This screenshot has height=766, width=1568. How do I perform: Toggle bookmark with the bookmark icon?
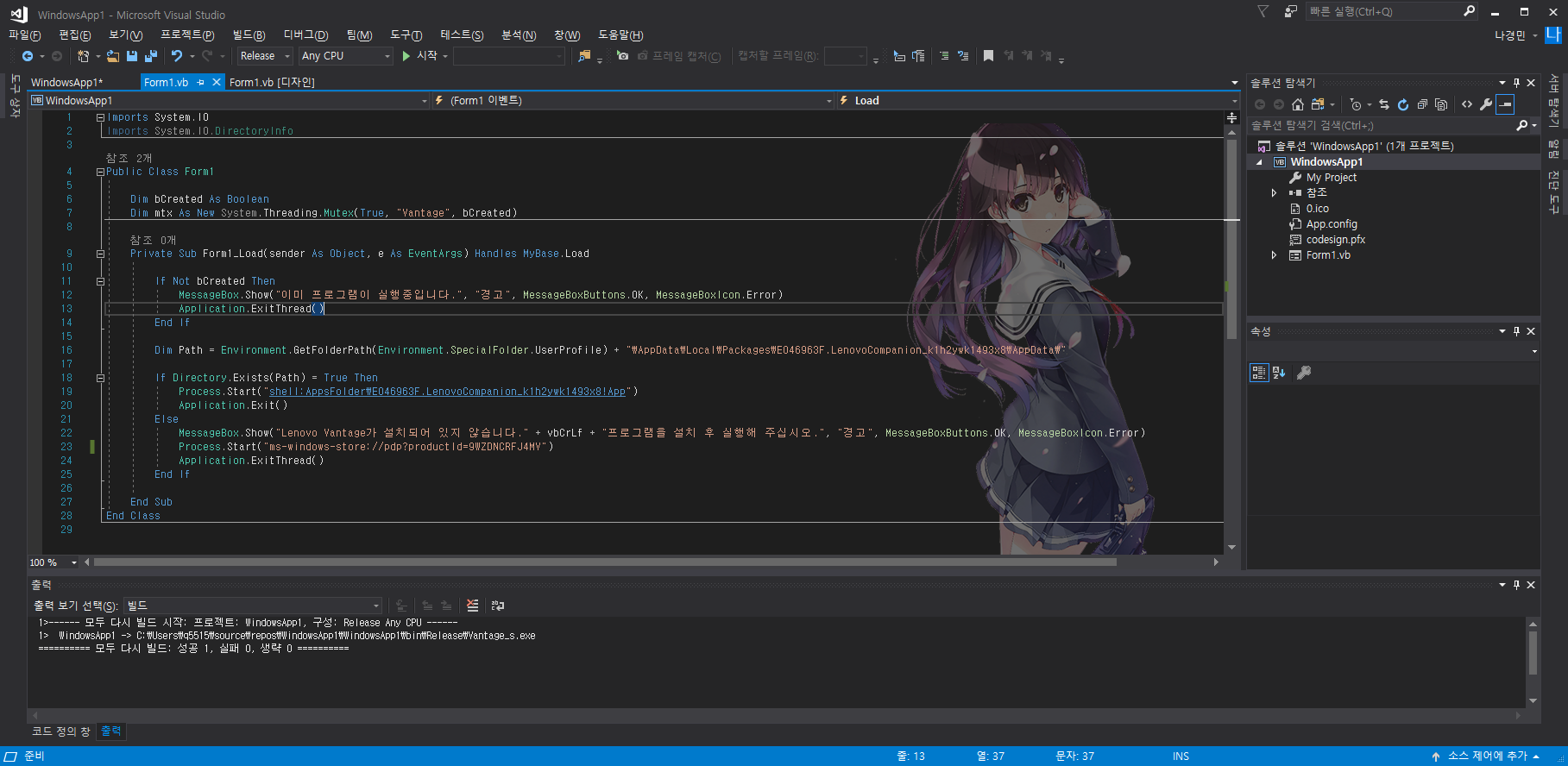click(x=988, y=56)
